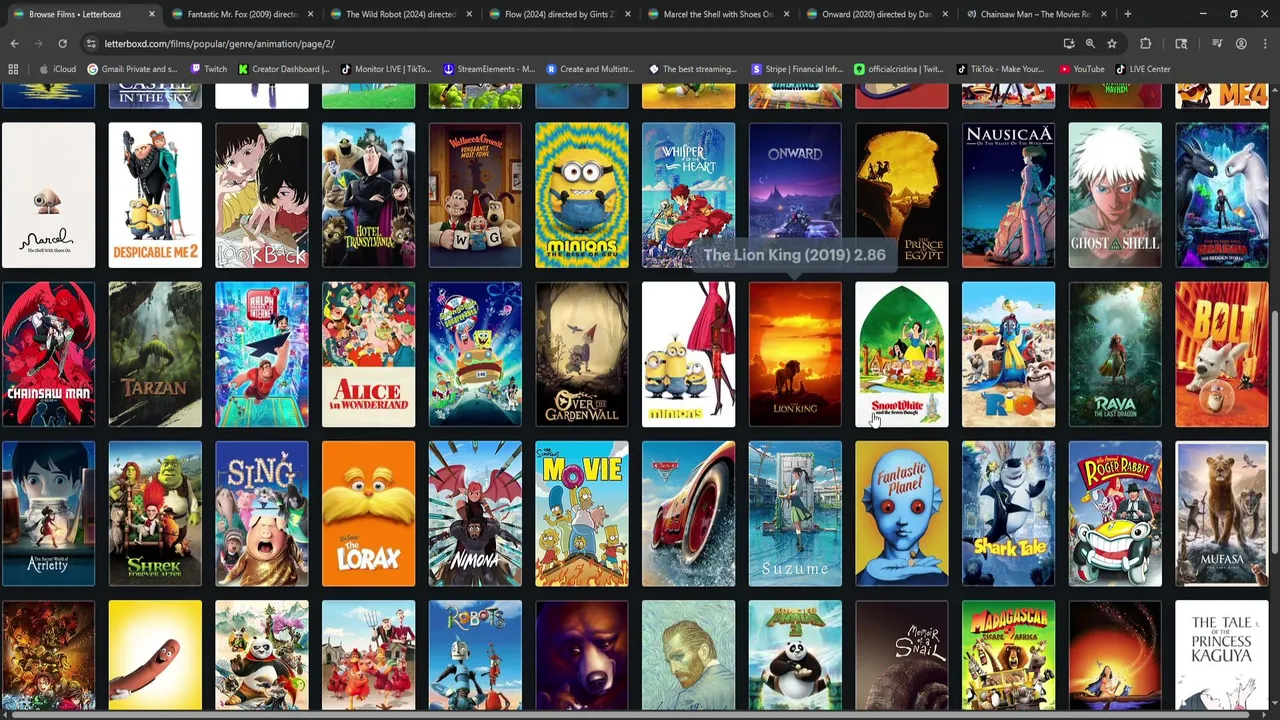Screen dimensions: 1280x720
Task: Open the iCloud bookmark
Action: [57, 69]
